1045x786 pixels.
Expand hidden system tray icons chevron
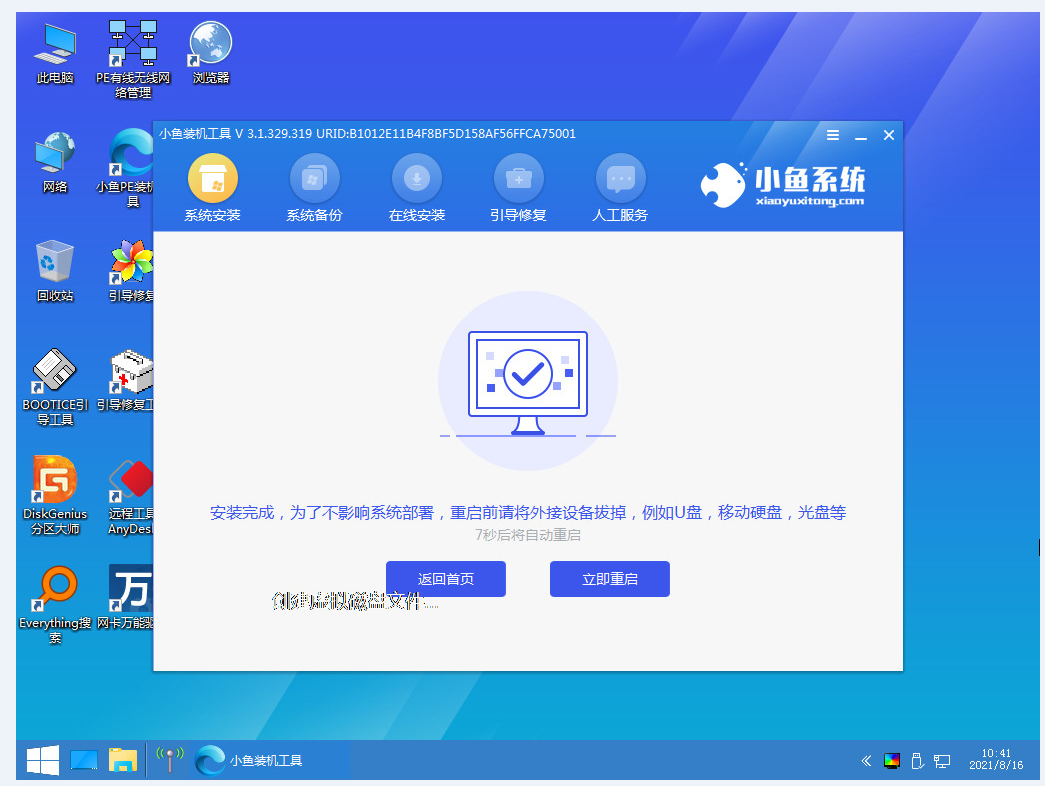(x=866, y=761)
